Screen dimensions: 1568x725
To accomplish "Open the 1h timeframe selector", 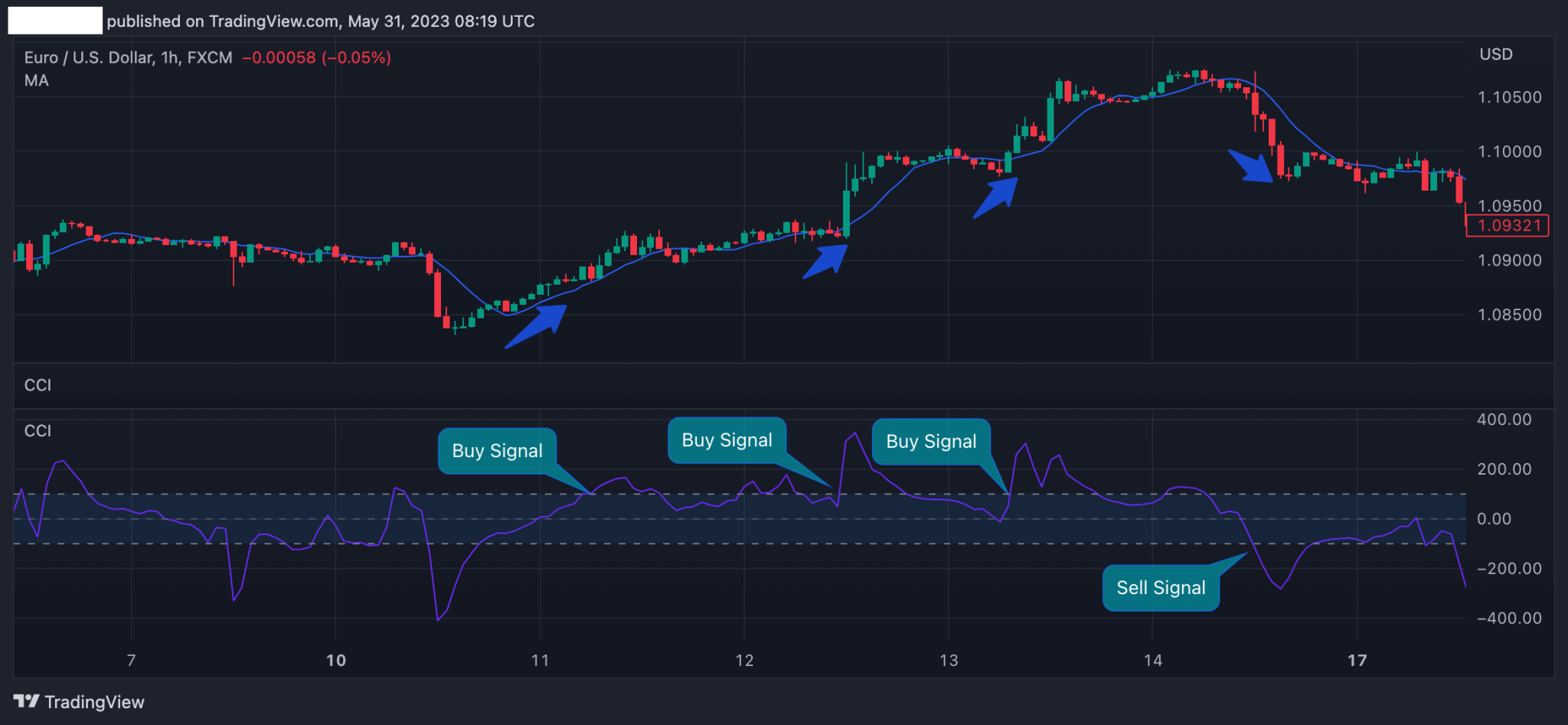I will (x=170, y=57).
